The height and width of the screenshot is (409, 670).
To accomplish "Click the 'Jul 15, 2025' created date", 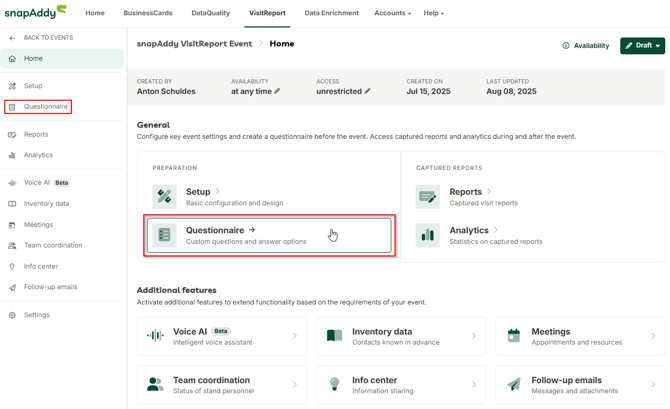I will 429,91.
